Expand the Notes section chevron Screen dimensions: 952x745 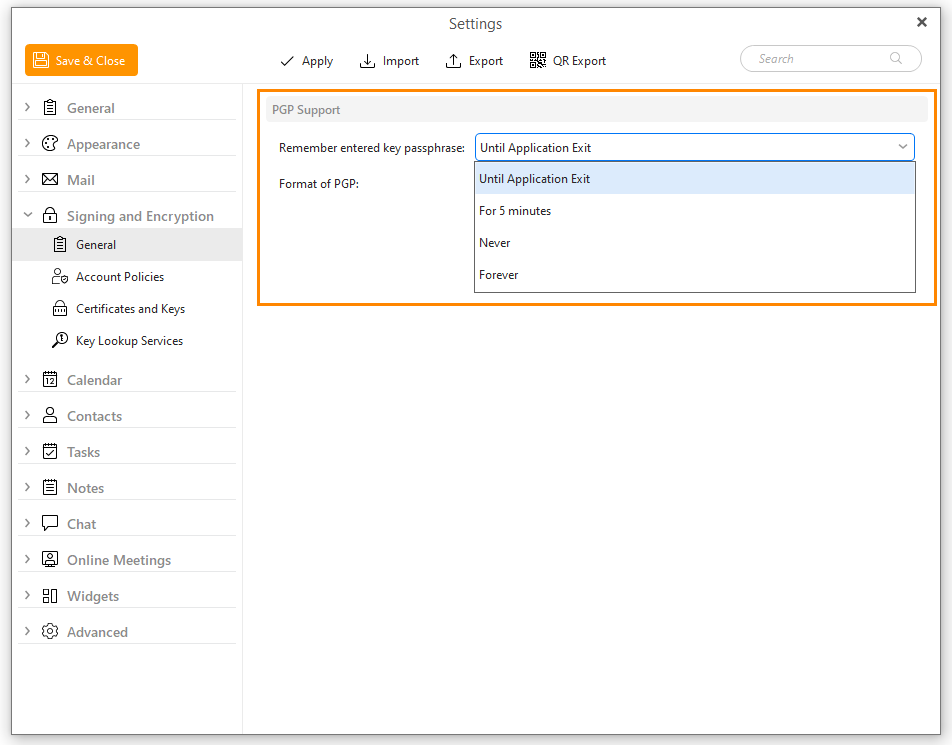click(x=27, y=487)
